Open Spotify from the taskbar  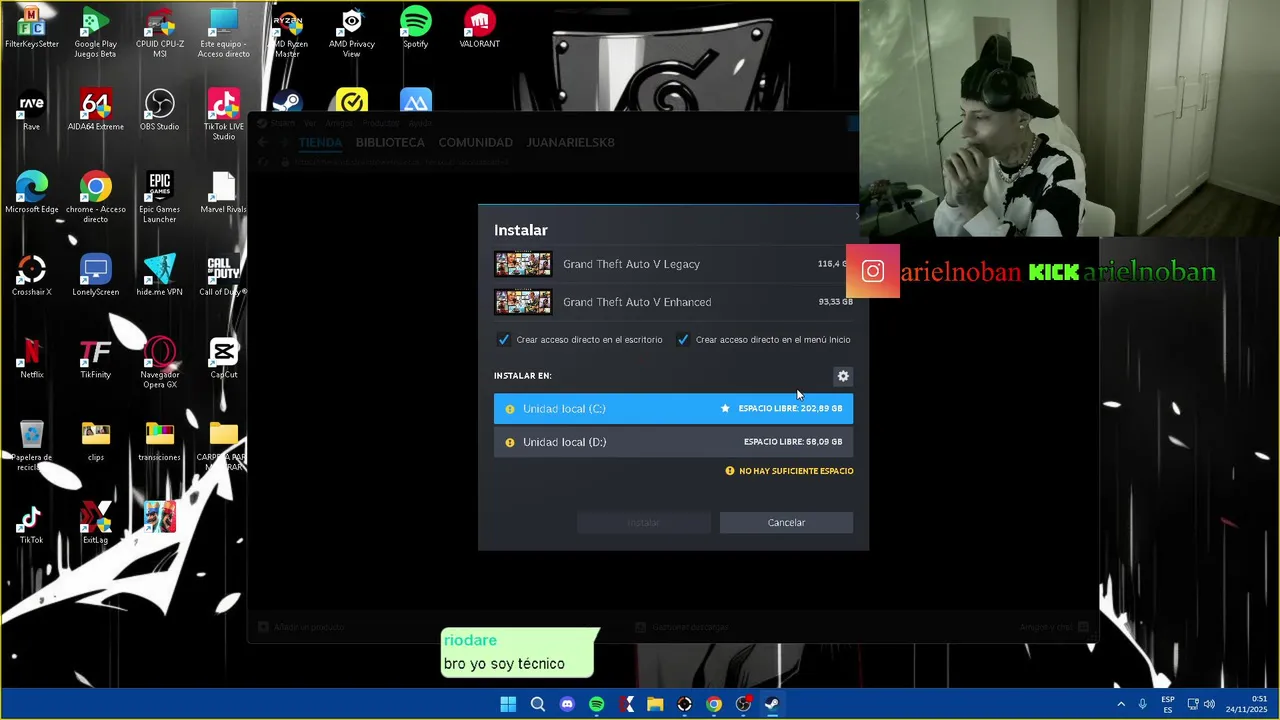(x=597, y=704)
